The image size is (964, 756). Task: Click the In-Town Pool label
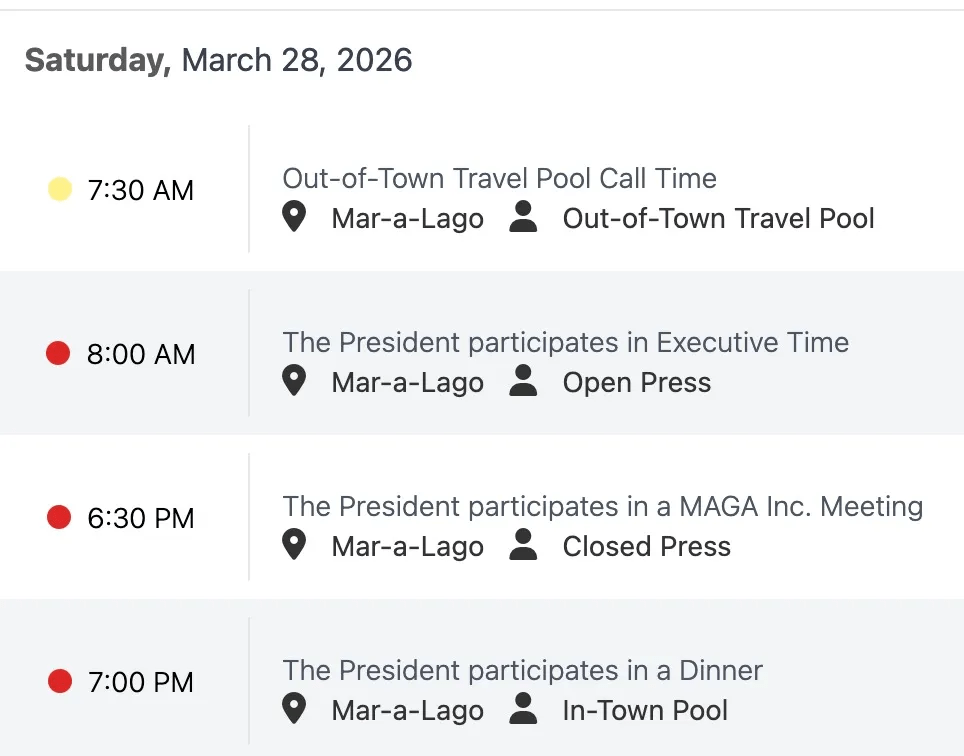tap(645, 710)
